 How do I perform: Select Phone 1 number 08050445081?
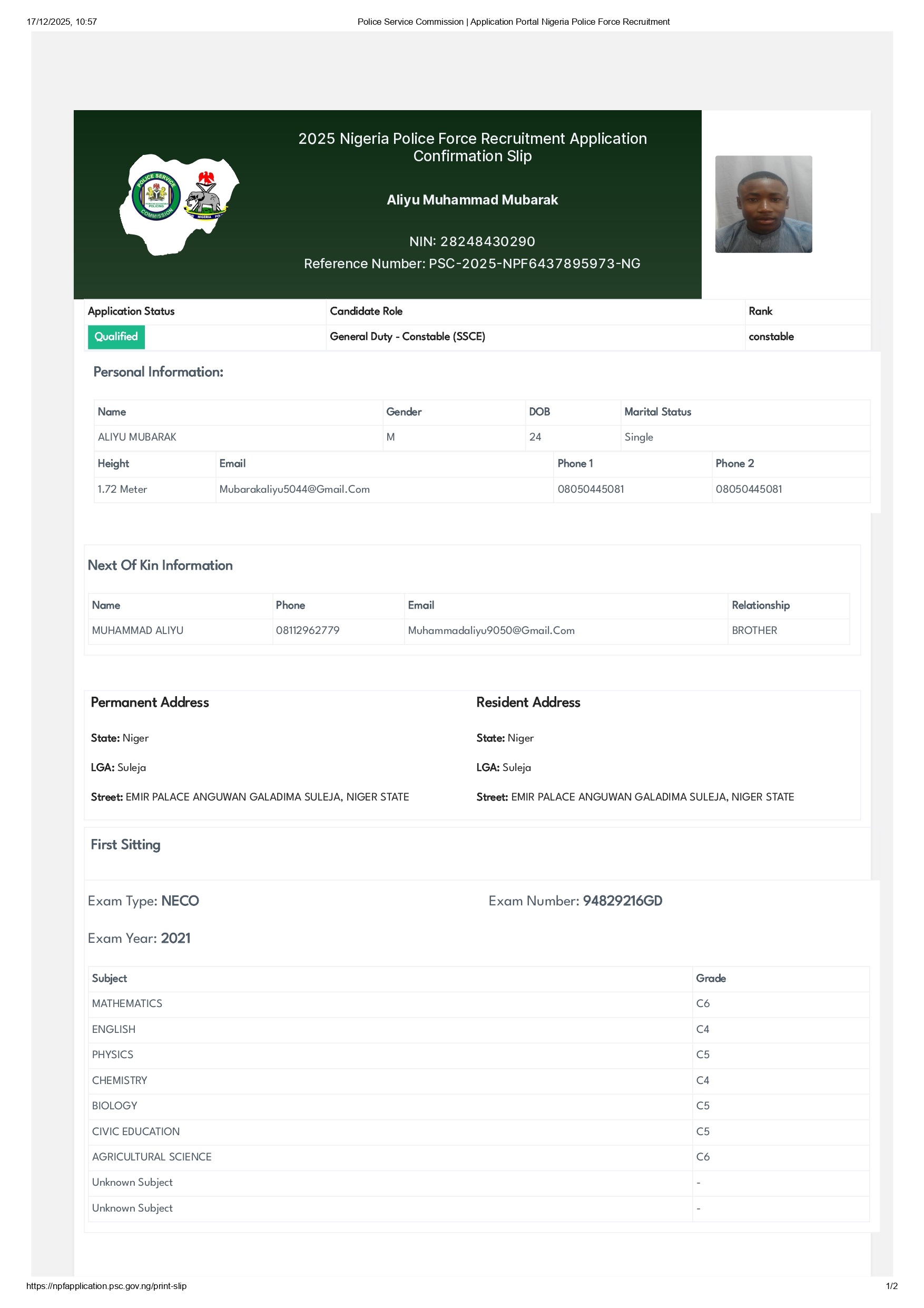coord(591,490)
